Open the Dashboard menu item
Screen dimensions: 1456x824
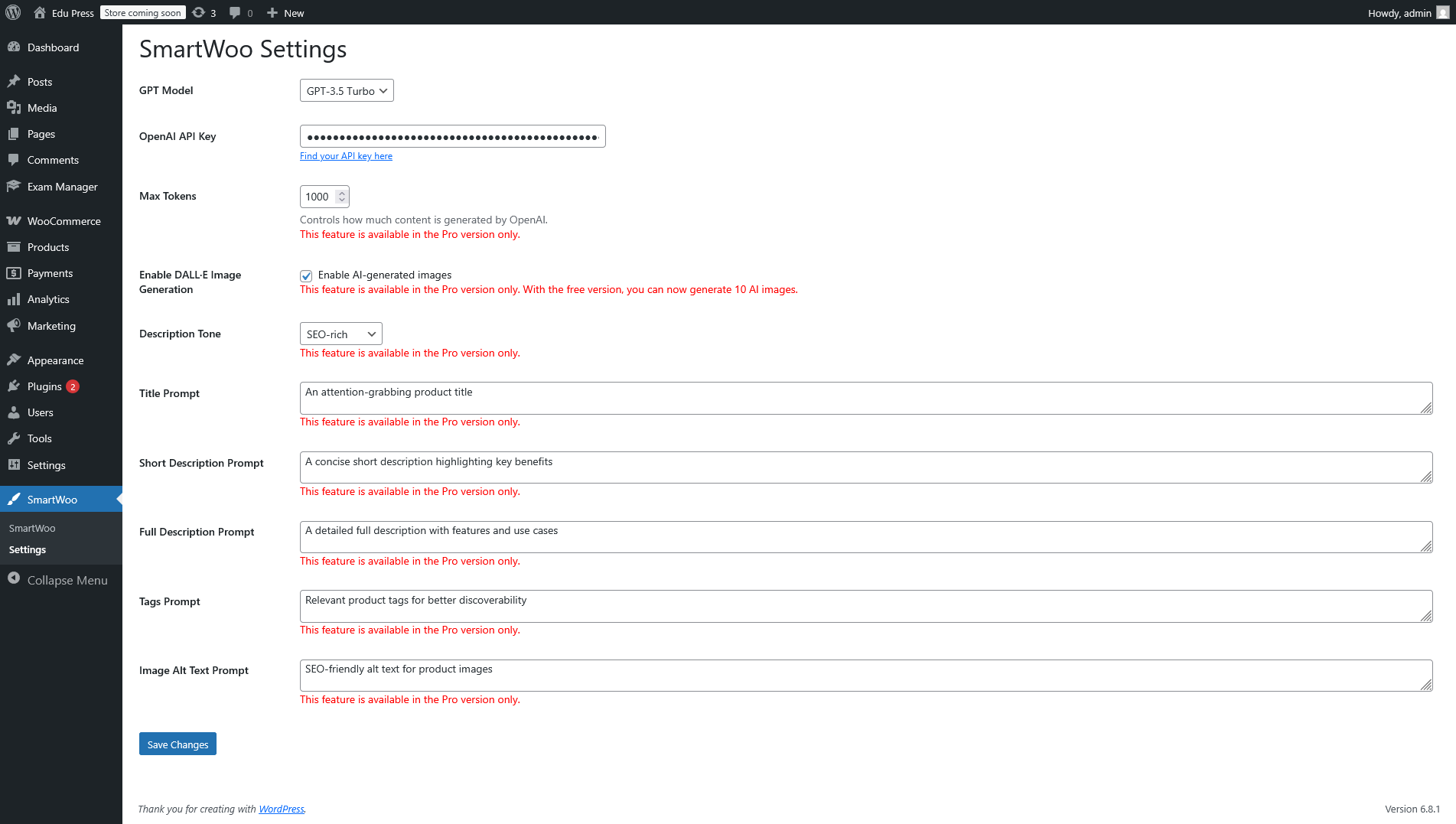[61, 47]
